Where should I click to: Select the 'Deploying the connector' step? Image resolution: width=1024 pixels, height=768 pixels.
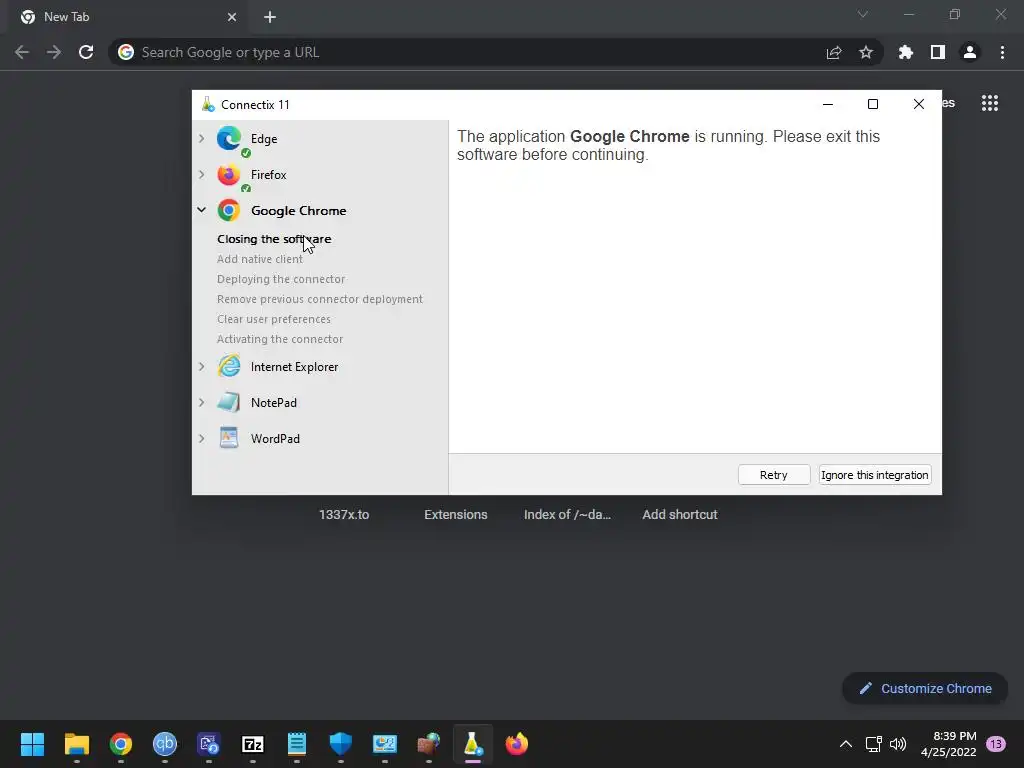(x=281, y=279)
